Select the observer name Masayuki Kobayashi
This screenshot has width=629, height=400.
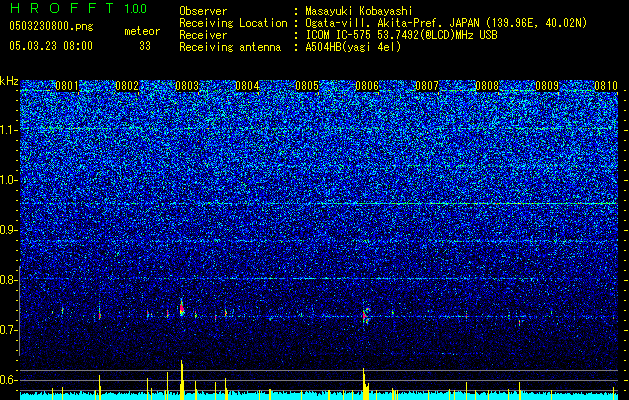(x=359, y=11)
